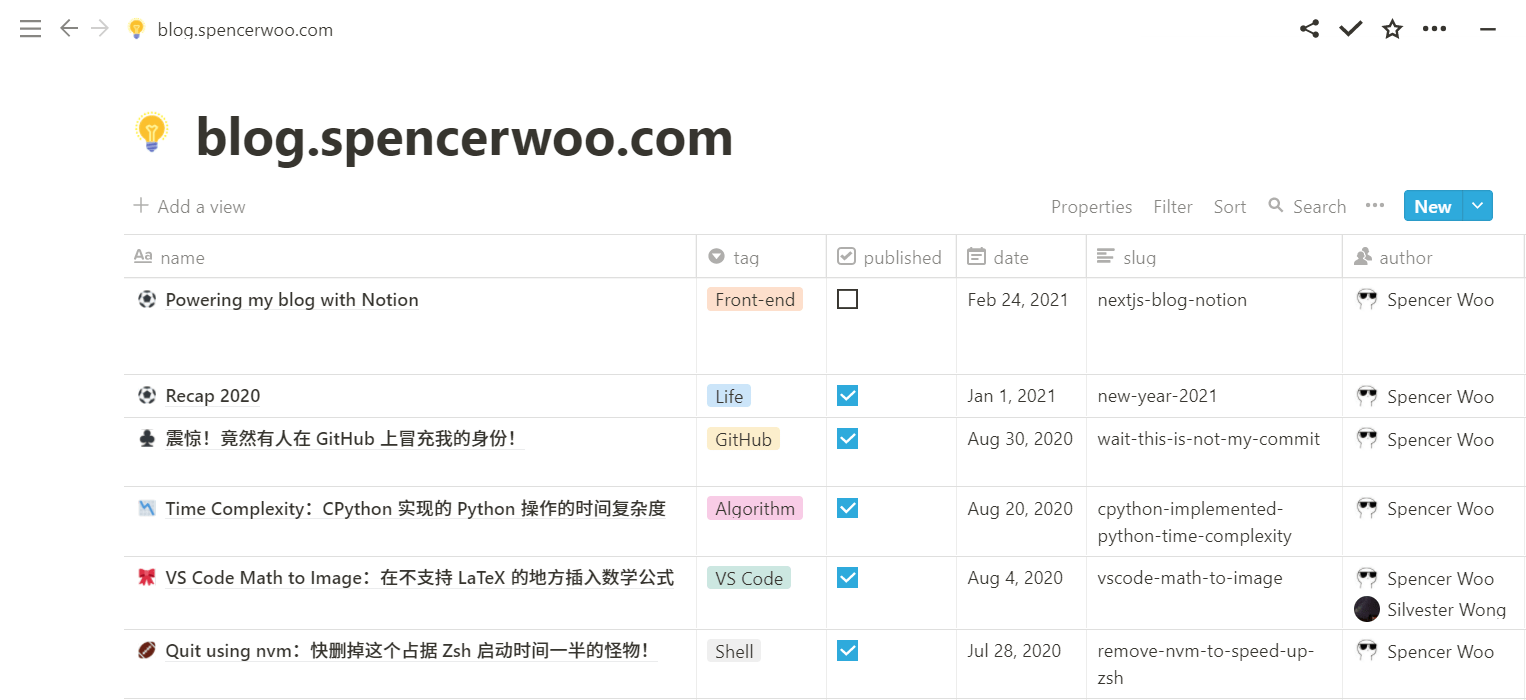
Task: Star this page as favorite
Action: click(1392, 29)
